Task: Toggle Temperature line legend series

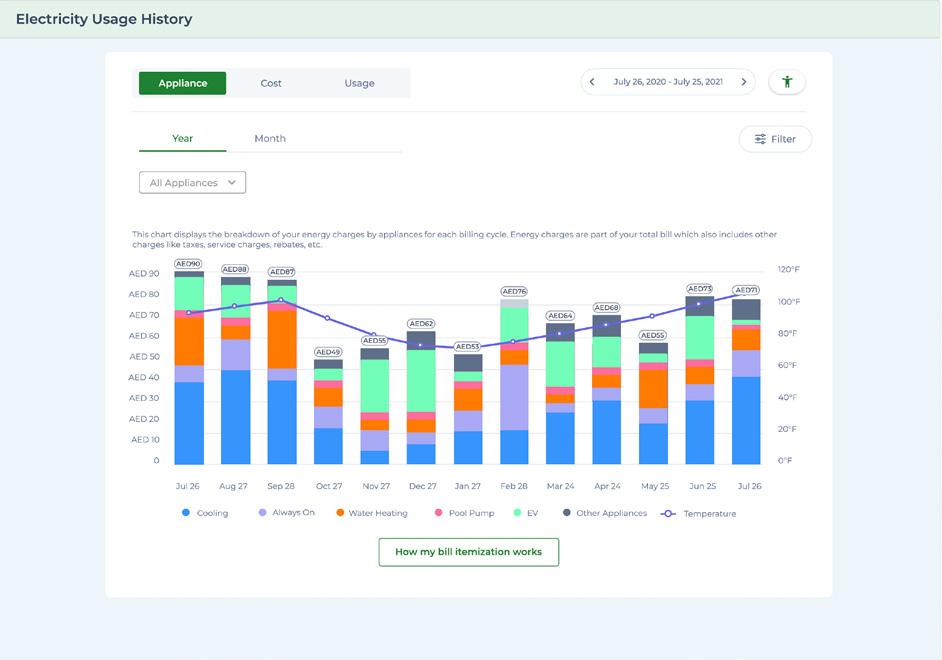Action: [698, 513]
